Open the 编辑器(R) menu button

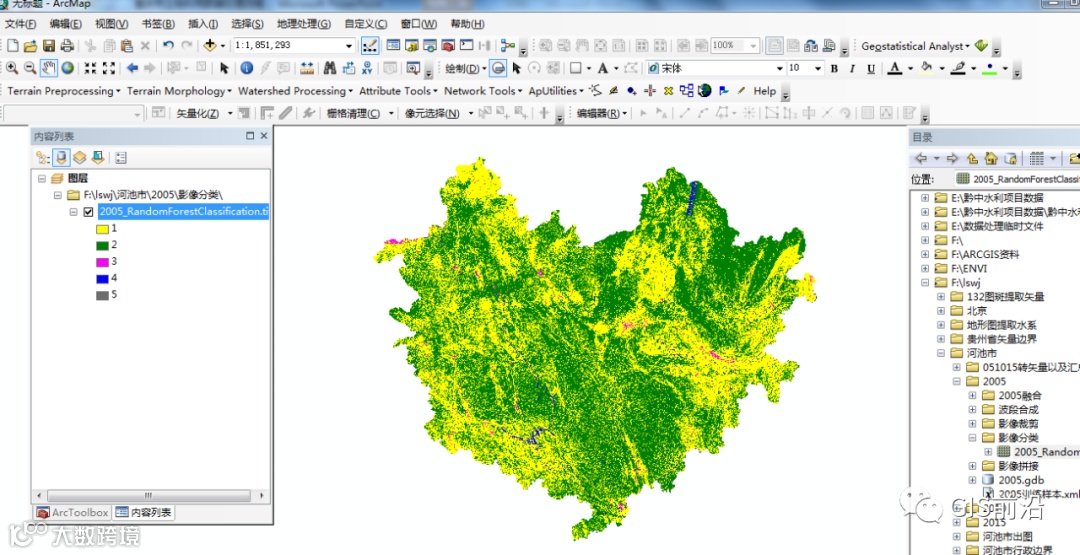pyautogui.click(x=601, y=114)
